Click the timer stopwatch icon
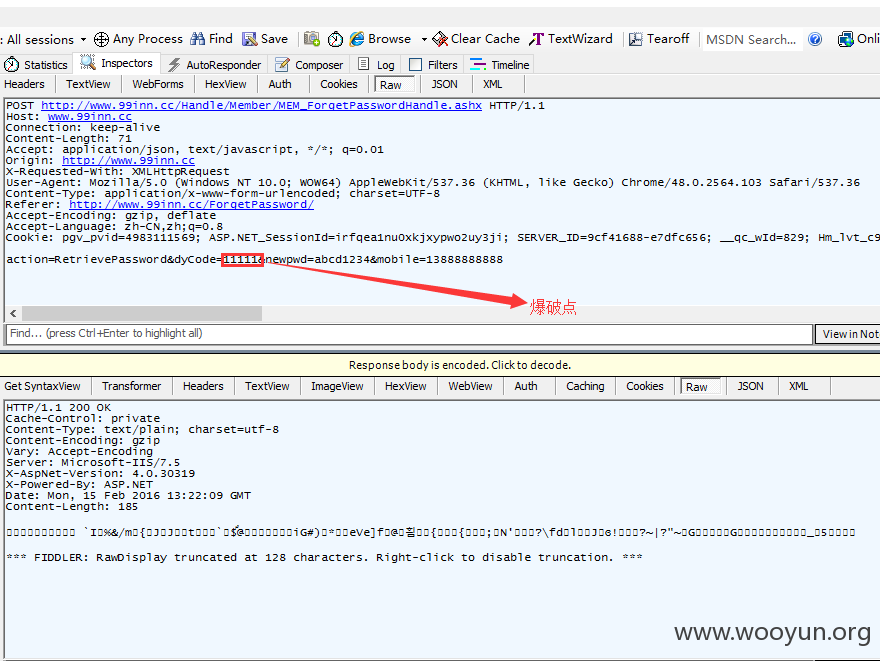This screenshot has width=880, height=661. click(x=335, y=39)
